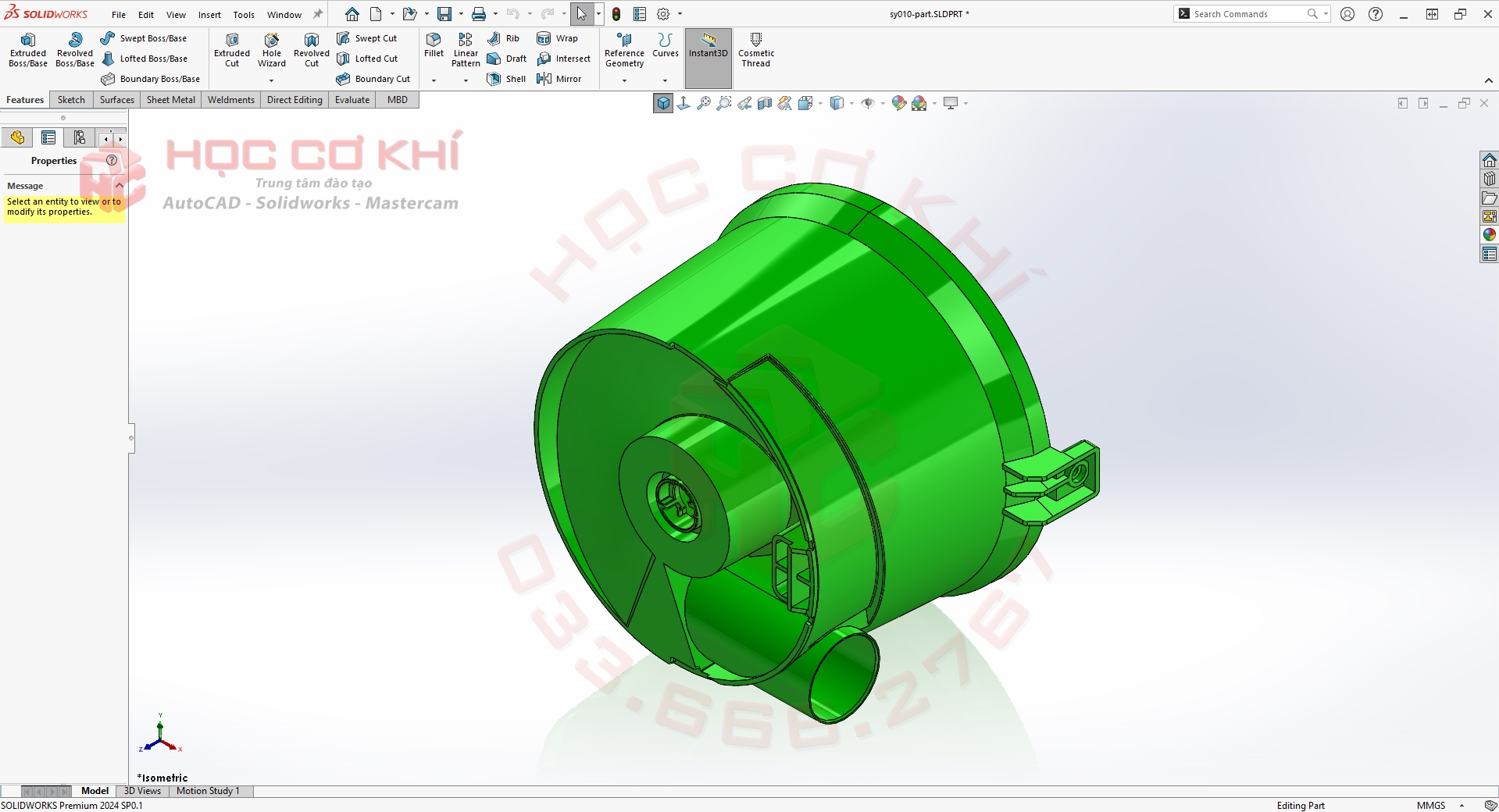Switch to the 3D Views tab
The image size is (1499, 812).
pyautogui.click(x=142, y=791)
